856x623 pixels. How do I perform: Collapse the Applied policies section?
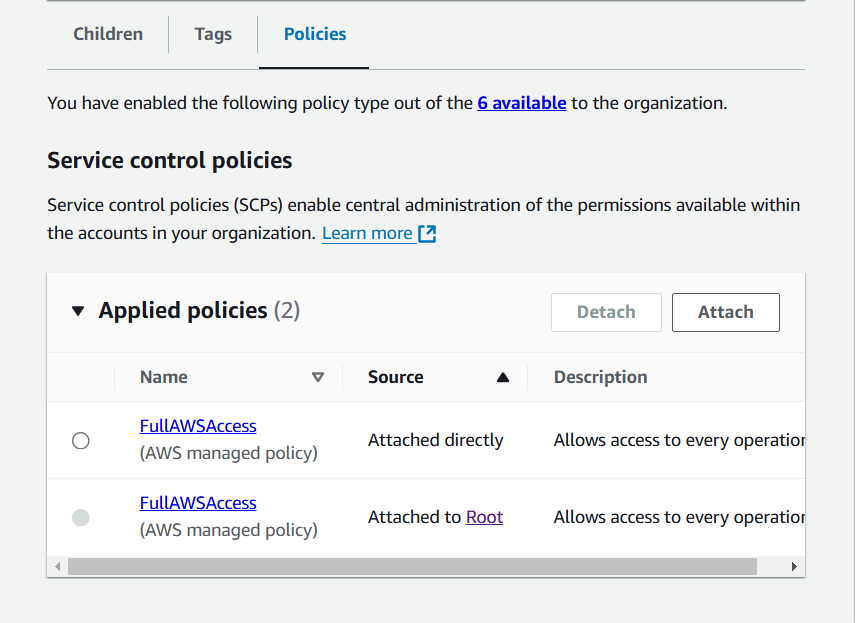(78, 311)
